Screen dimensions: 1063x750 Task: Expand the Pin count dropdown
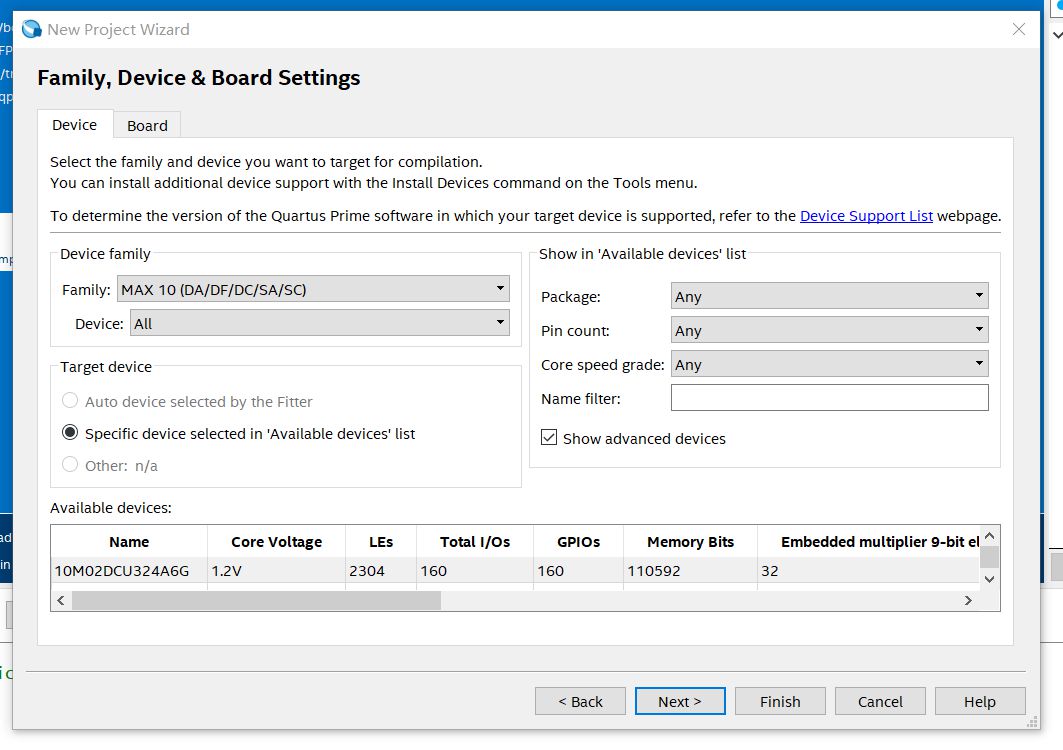(x=830, y=330)
